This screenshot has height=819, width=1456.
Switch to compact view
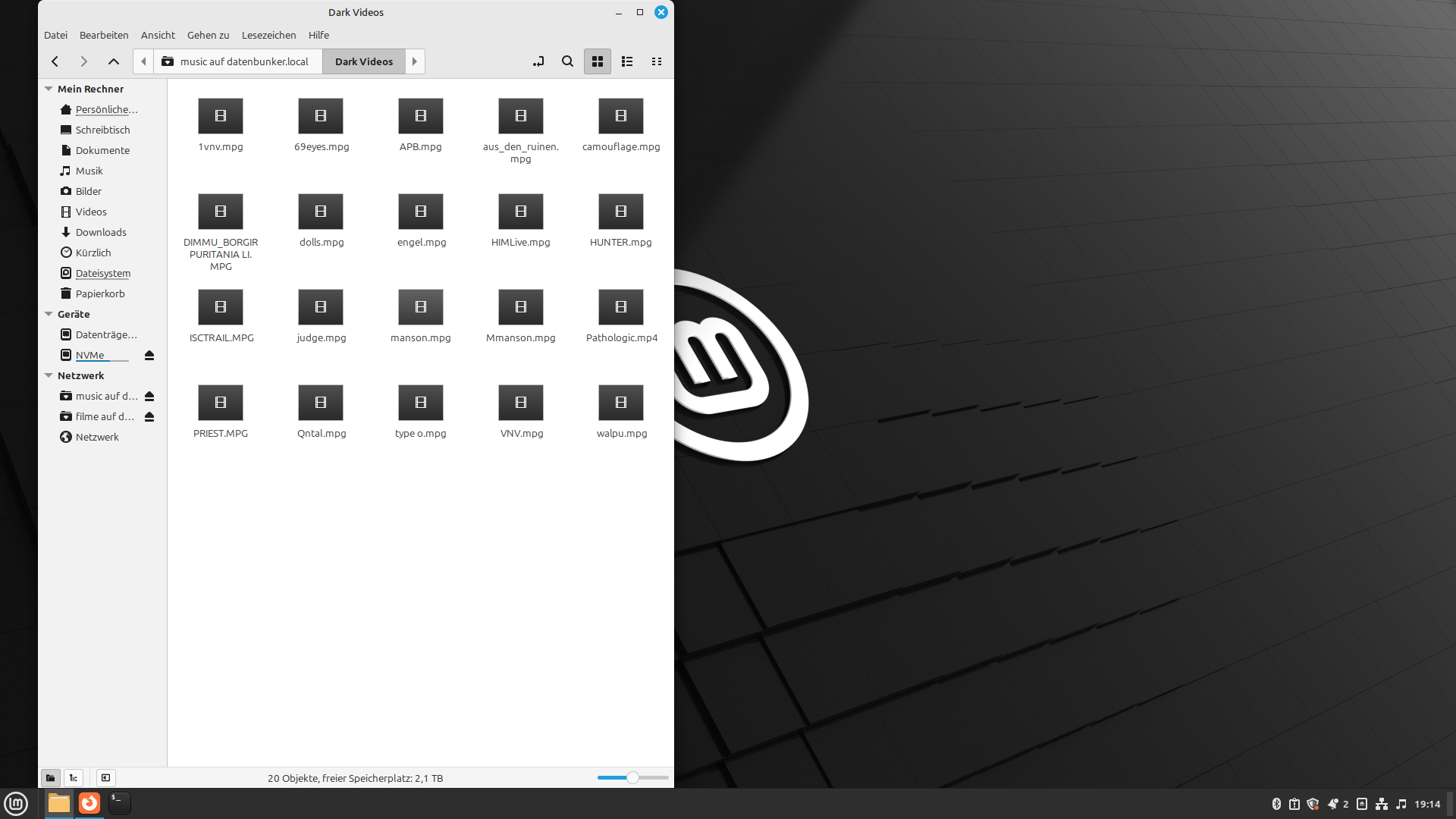(657, 61)
